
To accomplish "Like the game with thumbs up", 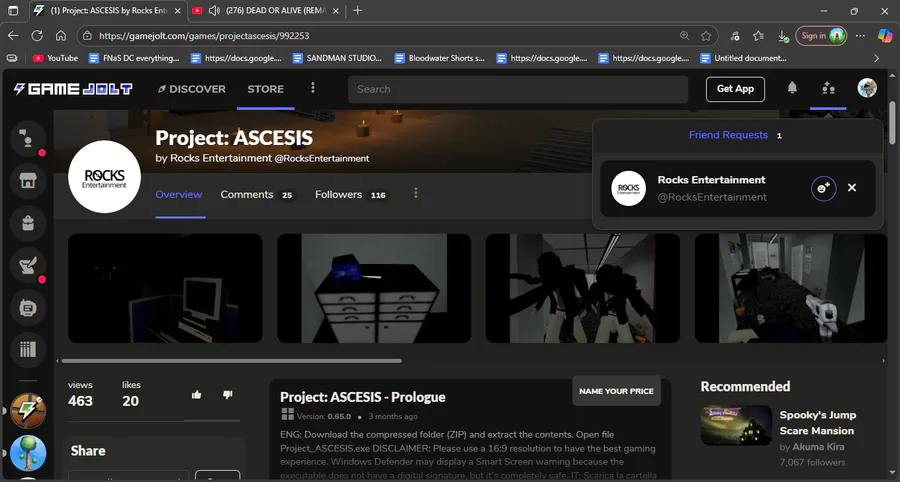I will (x=196, y=395).
